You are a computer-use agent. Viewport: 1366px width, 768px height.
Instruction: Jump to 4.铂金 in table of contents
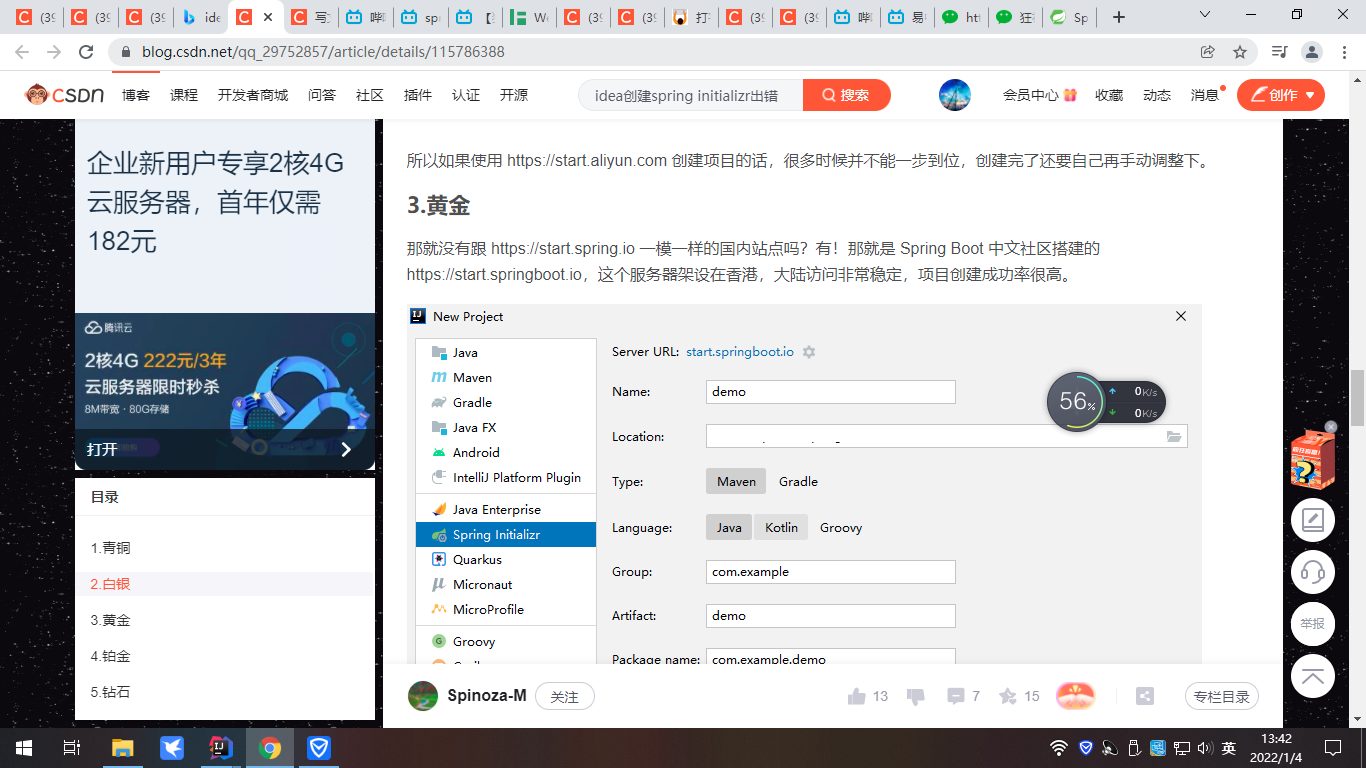coord(111,656)
